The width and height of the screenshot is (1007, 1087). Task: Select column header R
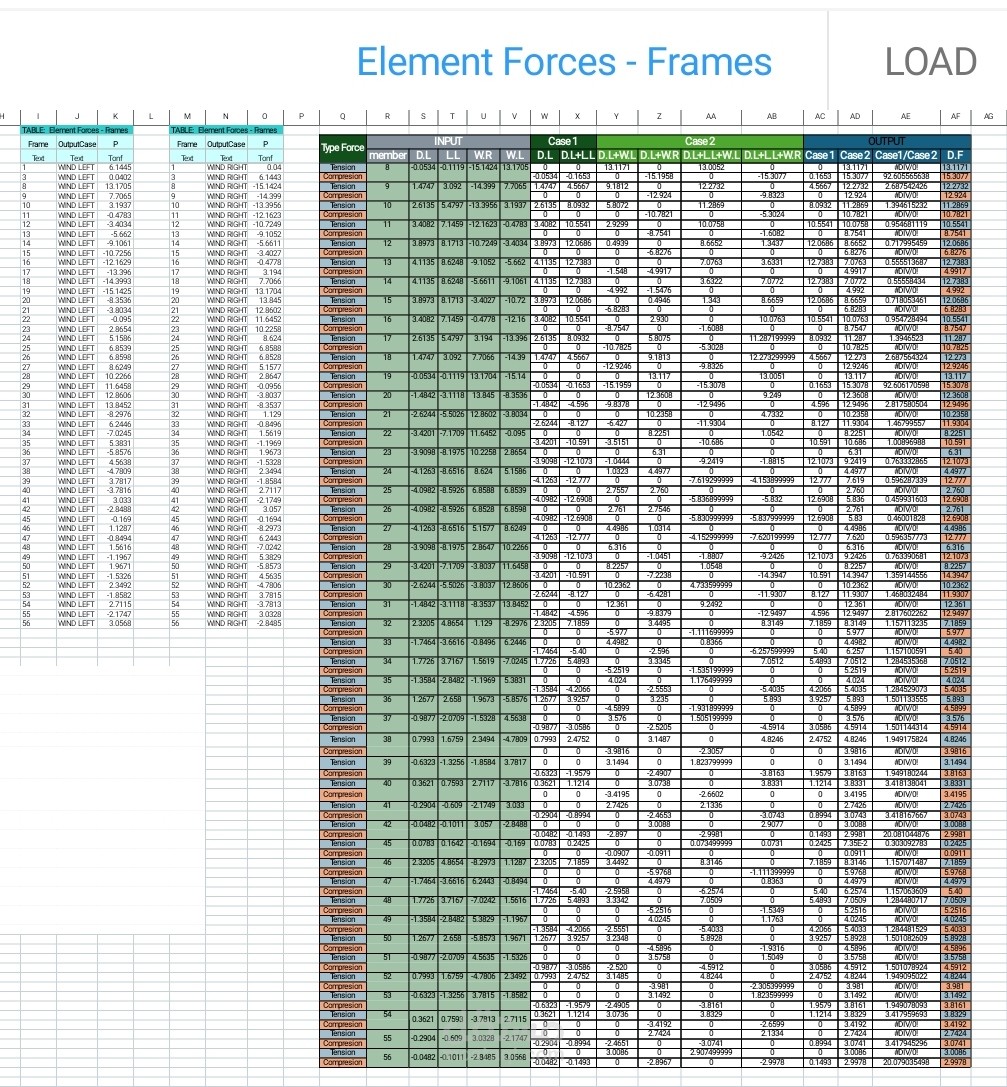(387, 116)
